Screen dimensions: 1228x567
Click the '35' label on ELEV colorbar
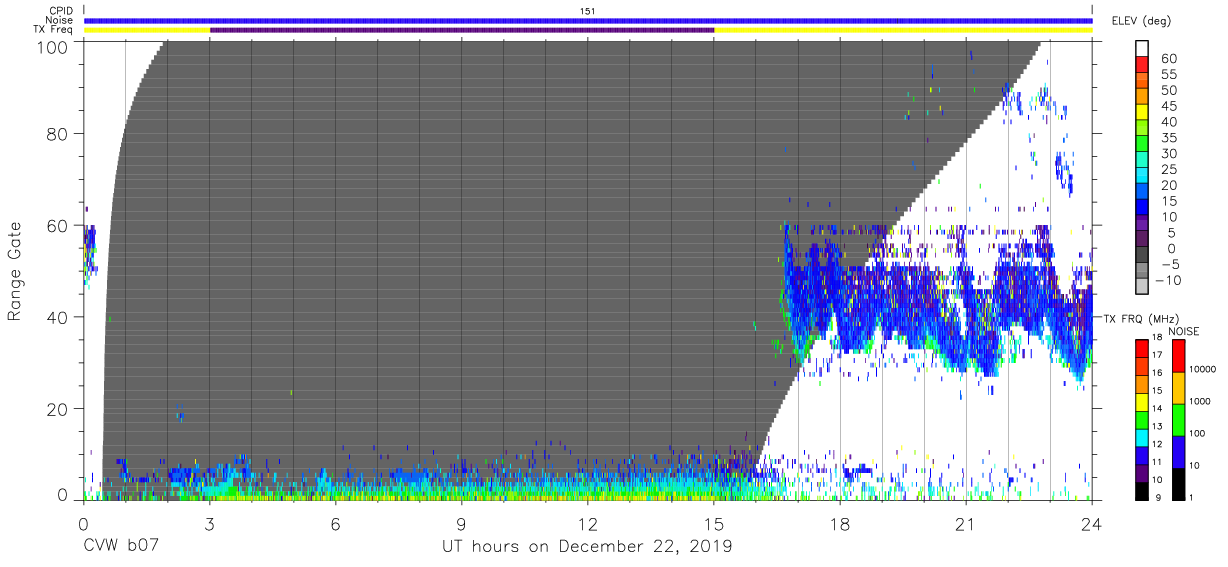tap(1168, 138)
